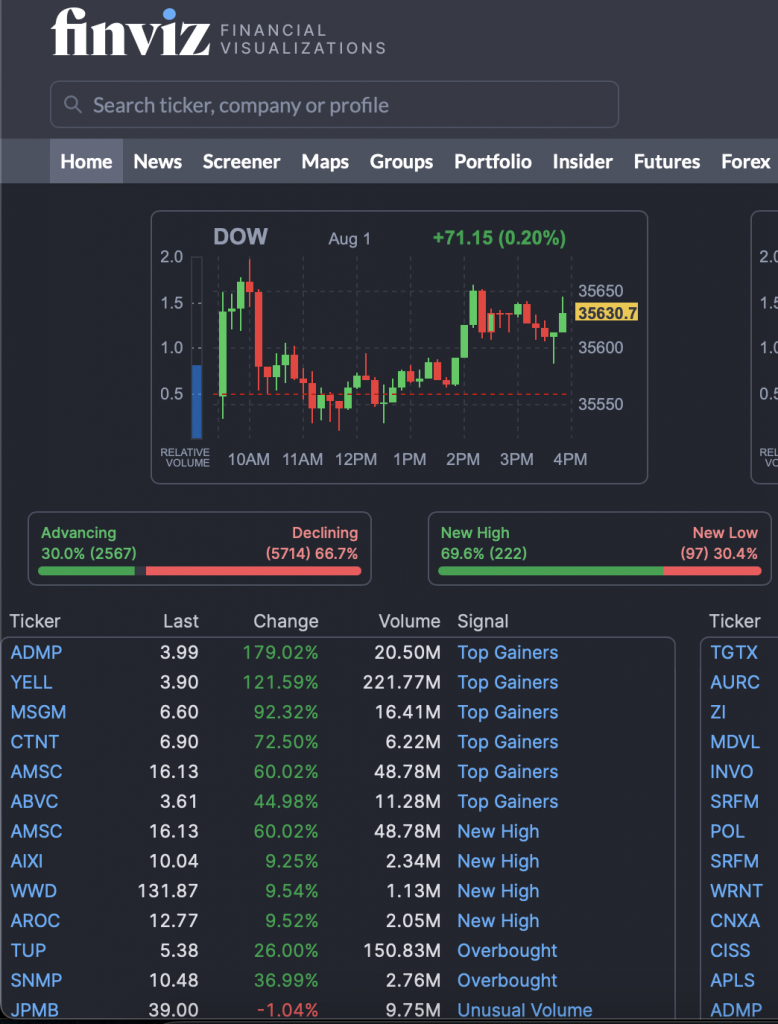Click Top Gainers signal in YELL row
This screenshot has width=778, height=1024.
508,682
